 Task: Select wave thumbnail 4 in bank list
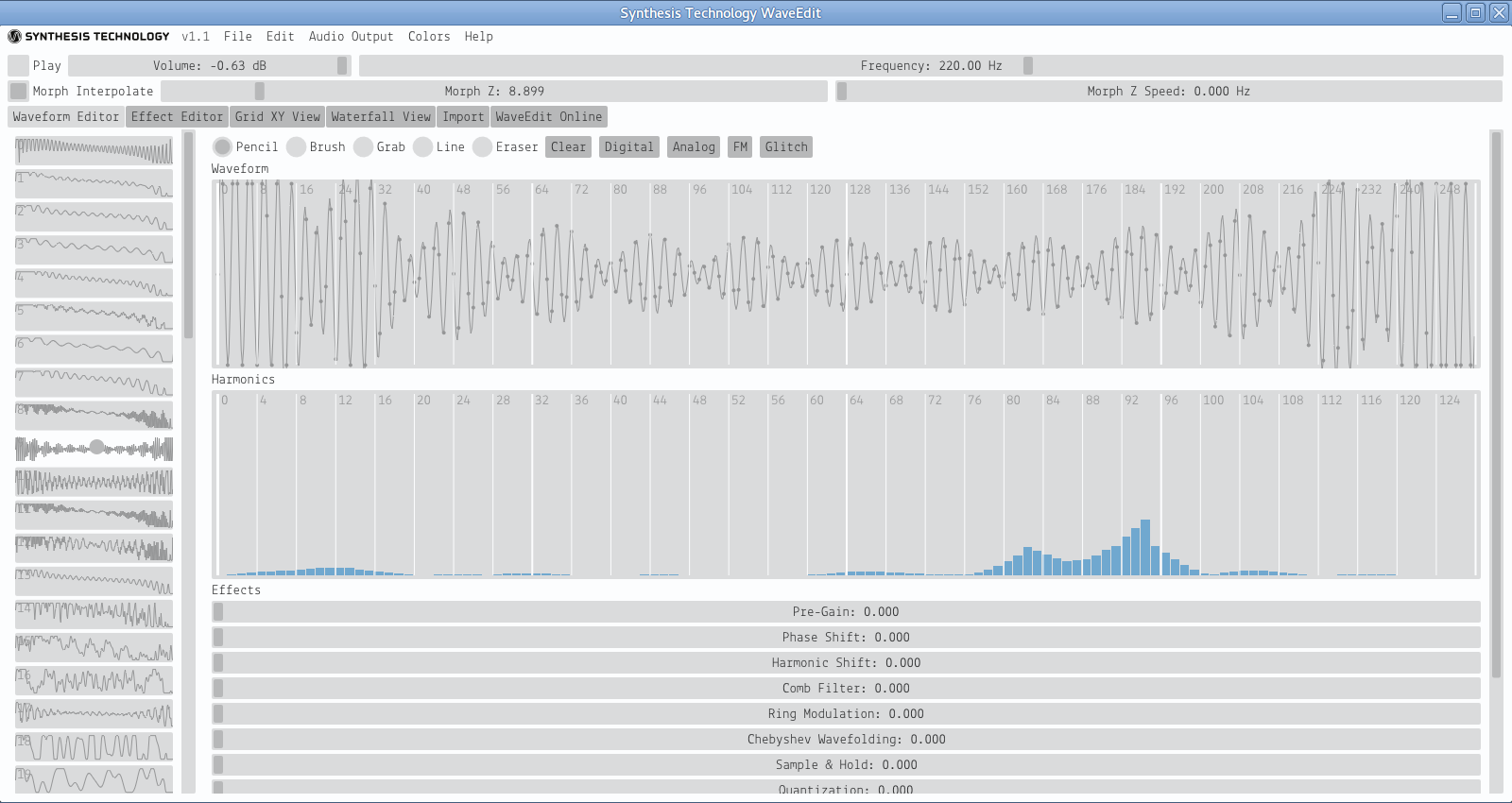[94, 282]
